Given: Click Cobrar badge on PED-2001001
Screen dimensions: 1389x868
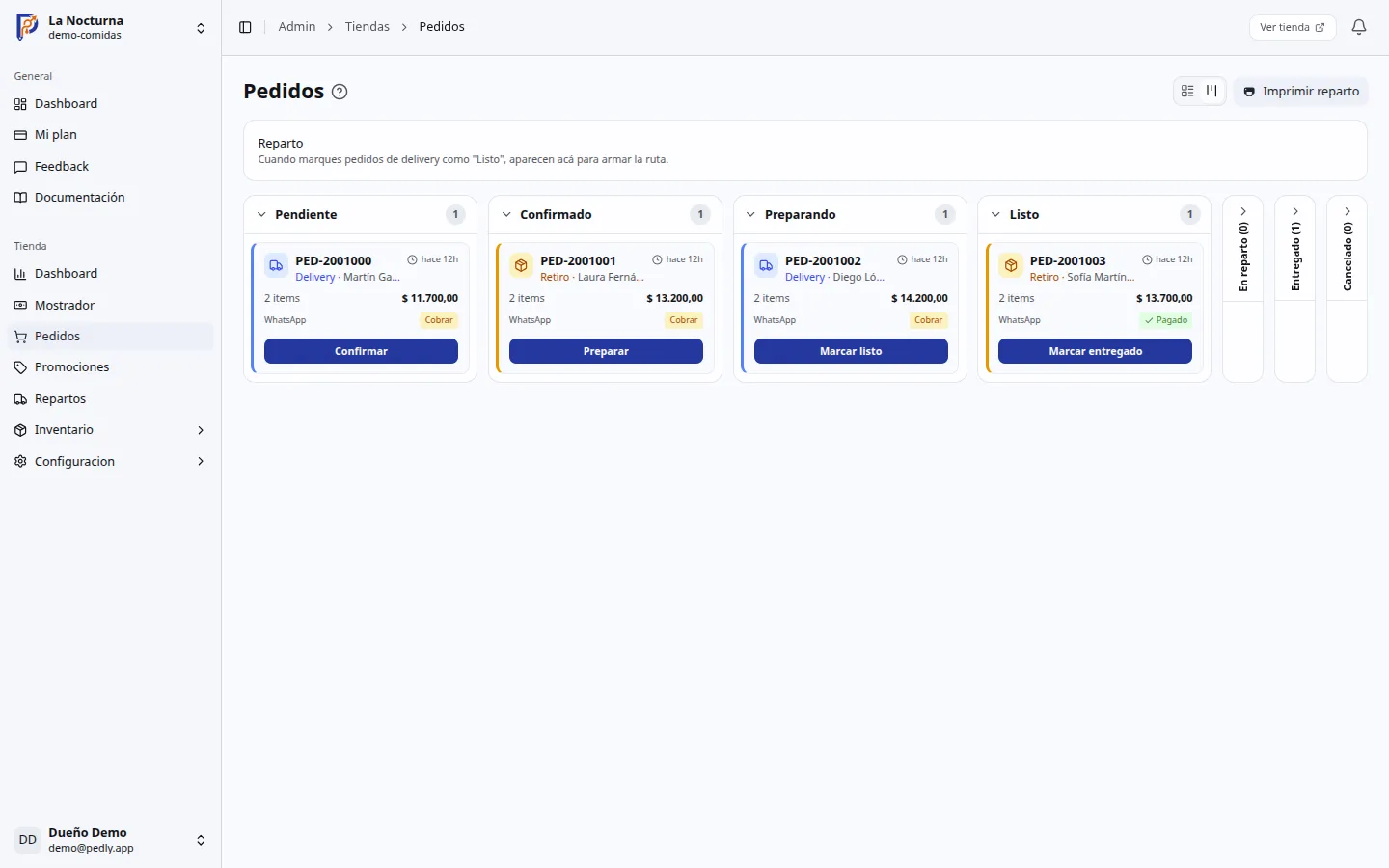Looking at the screenshot, I should (x=684, y=320).
